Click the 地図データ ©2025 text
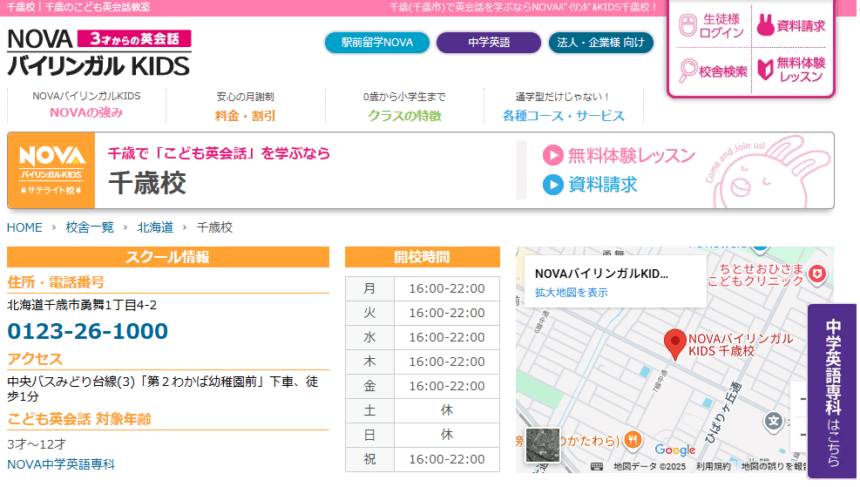860x487 pixels. [649, 466]
